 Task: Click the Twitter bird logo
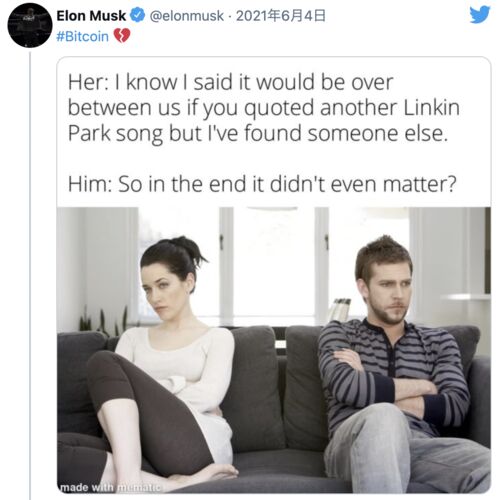click(x=479, y=15)
